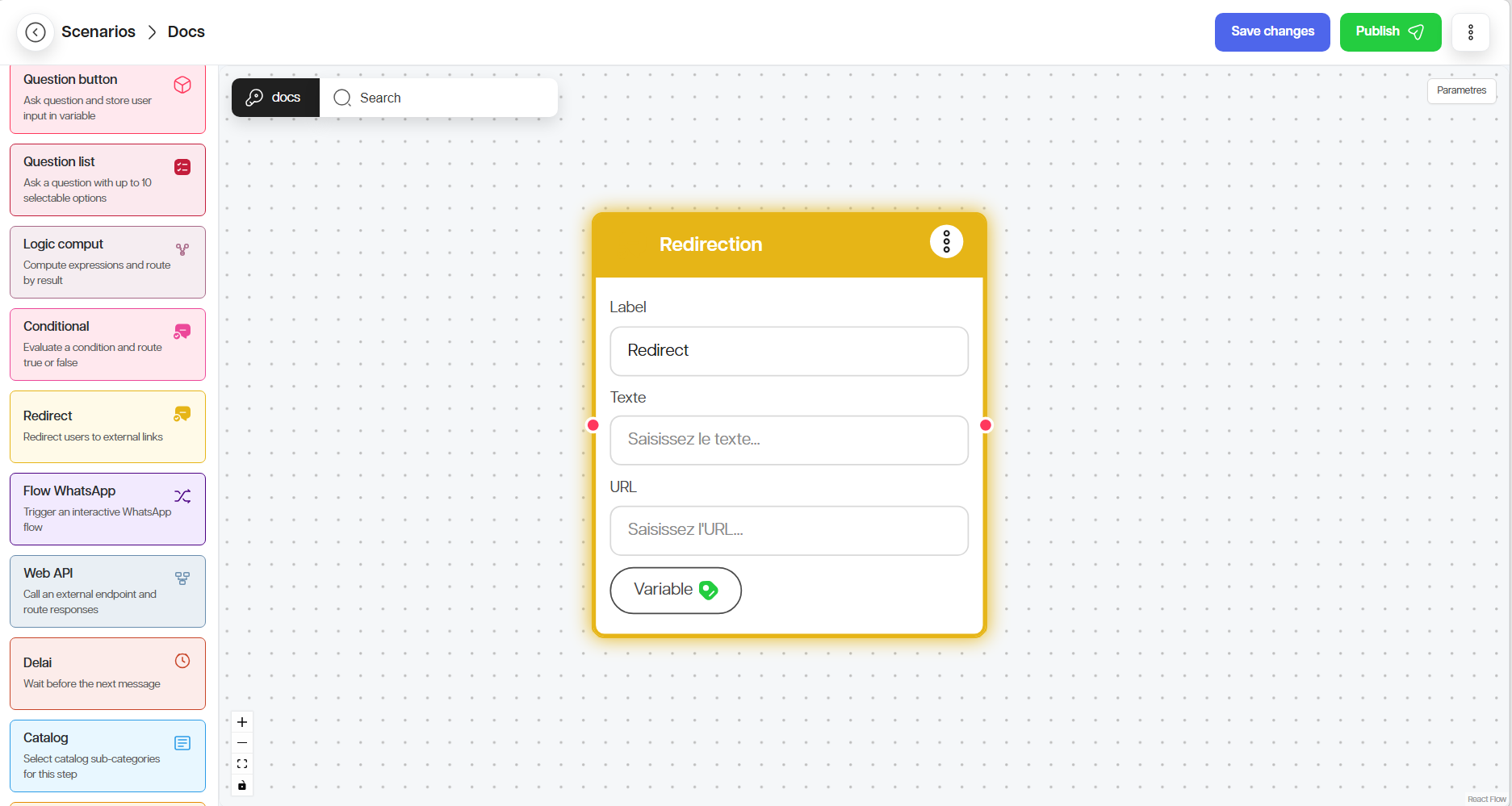Click the Question list red icon
This screenshot has height=806, width=1512.
click(x=182, y=167)
